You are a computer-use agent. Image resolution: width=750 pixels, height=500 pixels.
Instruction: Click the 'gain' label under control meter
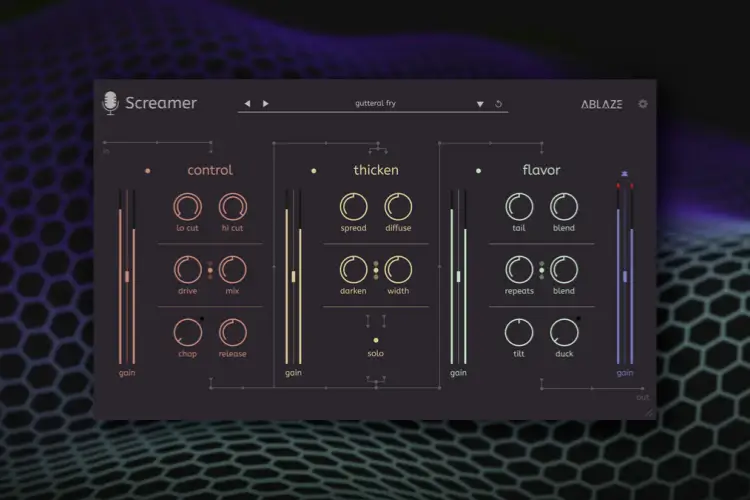(x=127, y=373)
